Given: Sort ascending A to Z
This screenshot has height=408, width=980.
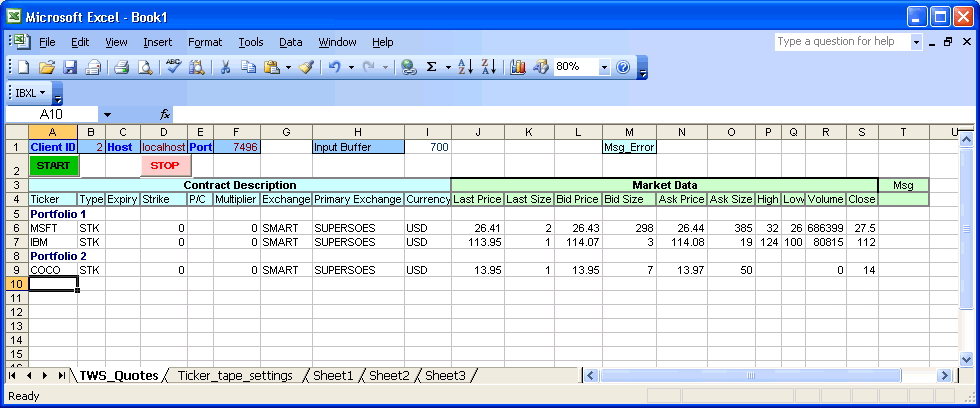Looking at the screenshot, I should coord(466,67).
